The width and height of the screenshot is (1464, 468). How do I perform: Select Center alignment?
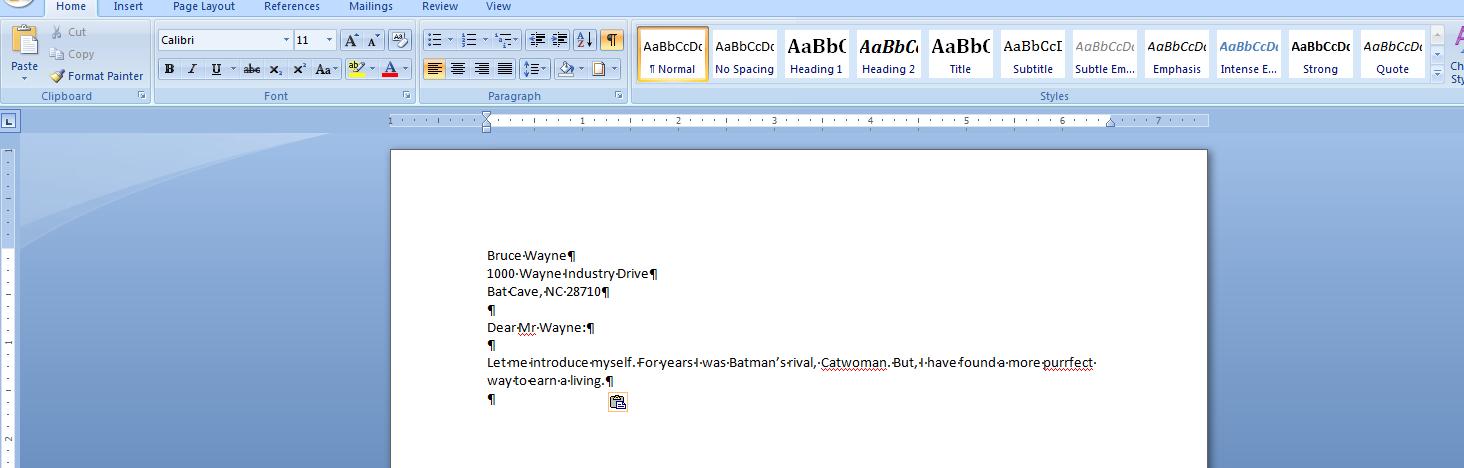[x=458, y=69]
